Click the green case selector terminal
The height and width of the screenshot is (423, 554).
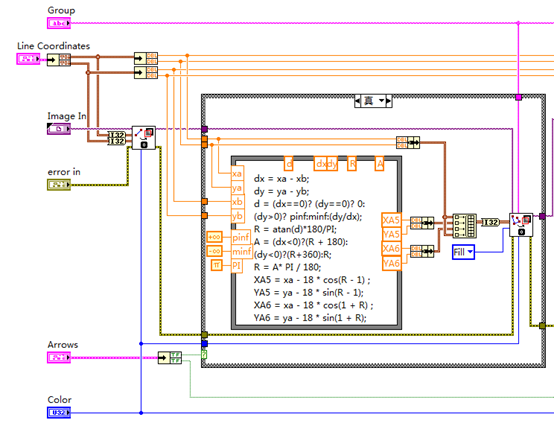[x=204, y=354]
